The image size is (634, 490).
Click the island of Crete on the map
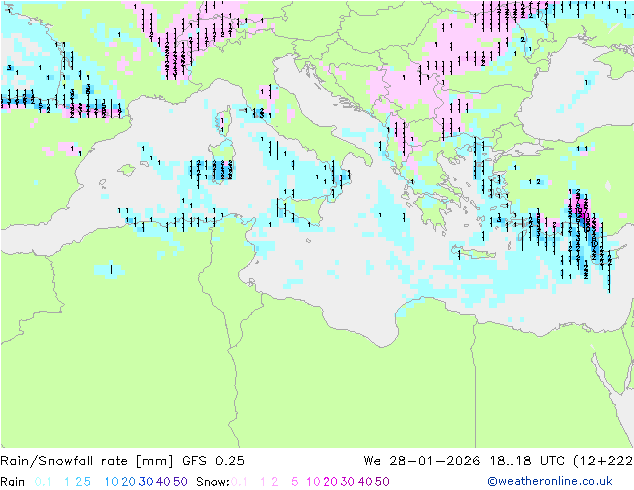coord(473,252)
